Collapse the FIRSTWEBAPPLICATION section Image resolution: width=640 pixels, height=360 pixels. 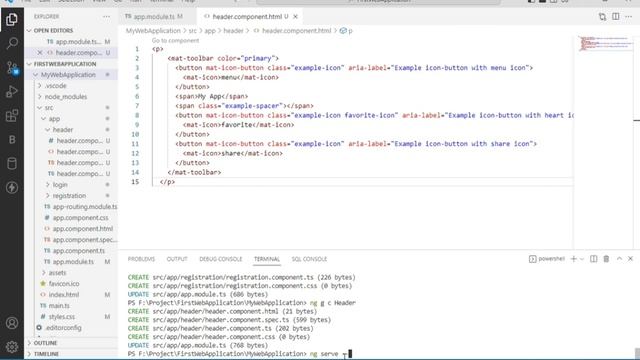click(64, 64)
